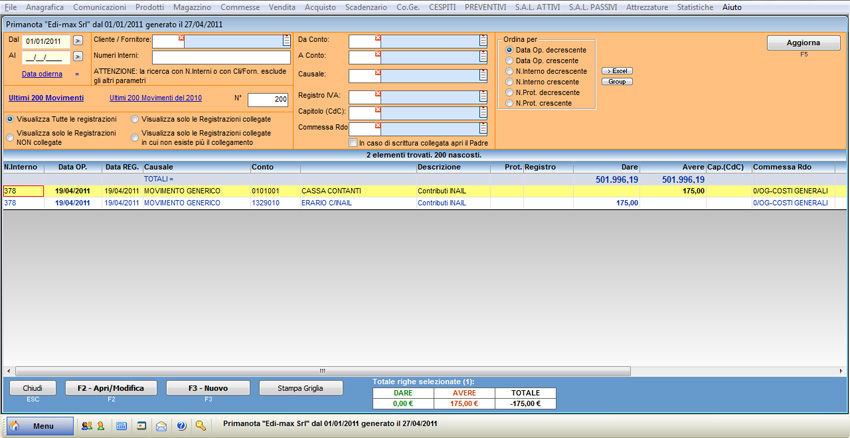The image size is (850, 438).
Task: Click the horizontal scrollbar of the grid
Action: coord(320,371)
